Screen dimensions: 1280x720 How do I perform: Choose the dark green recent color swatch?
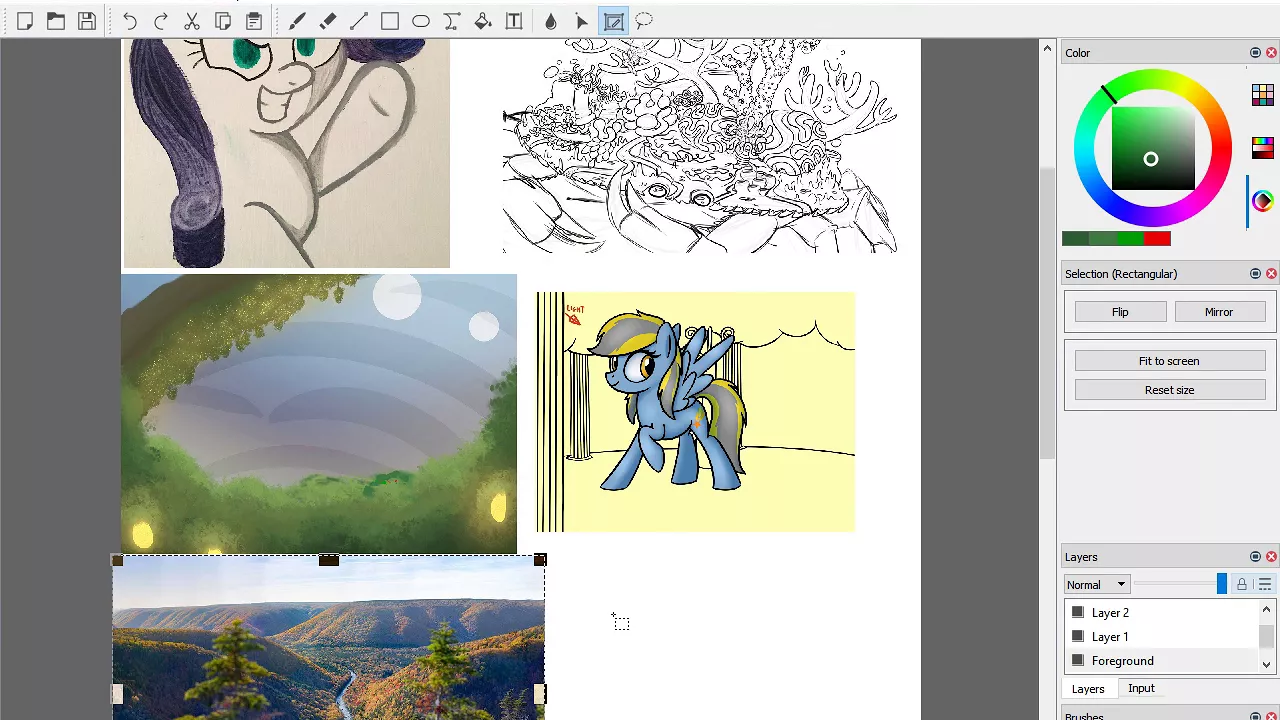click(1075, 238)
